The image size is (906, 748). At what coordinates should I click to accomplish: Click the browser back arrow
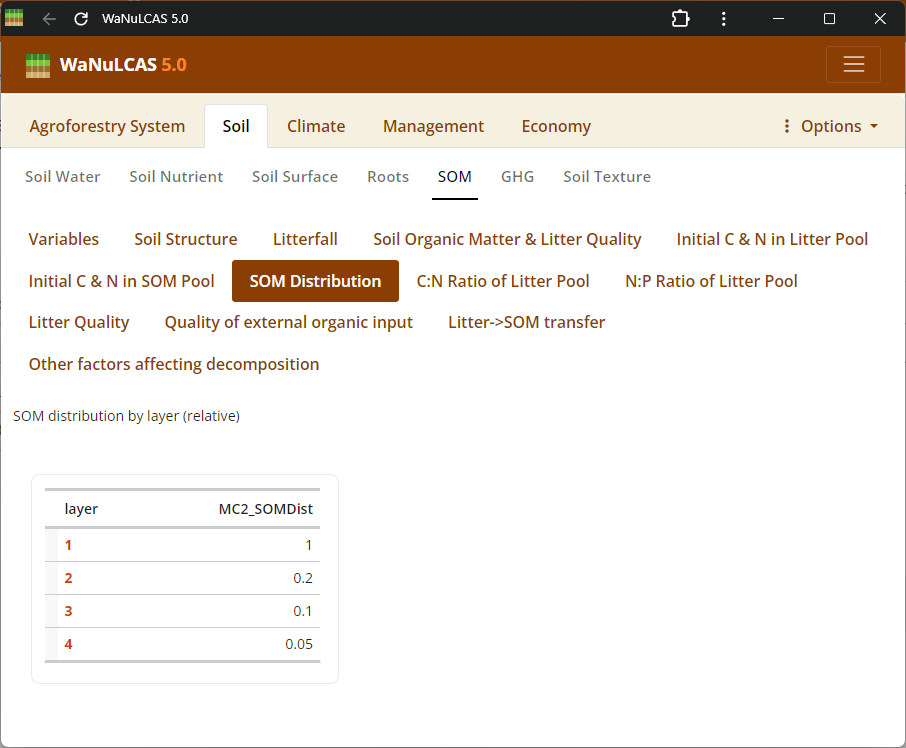(x=49, y=19)
